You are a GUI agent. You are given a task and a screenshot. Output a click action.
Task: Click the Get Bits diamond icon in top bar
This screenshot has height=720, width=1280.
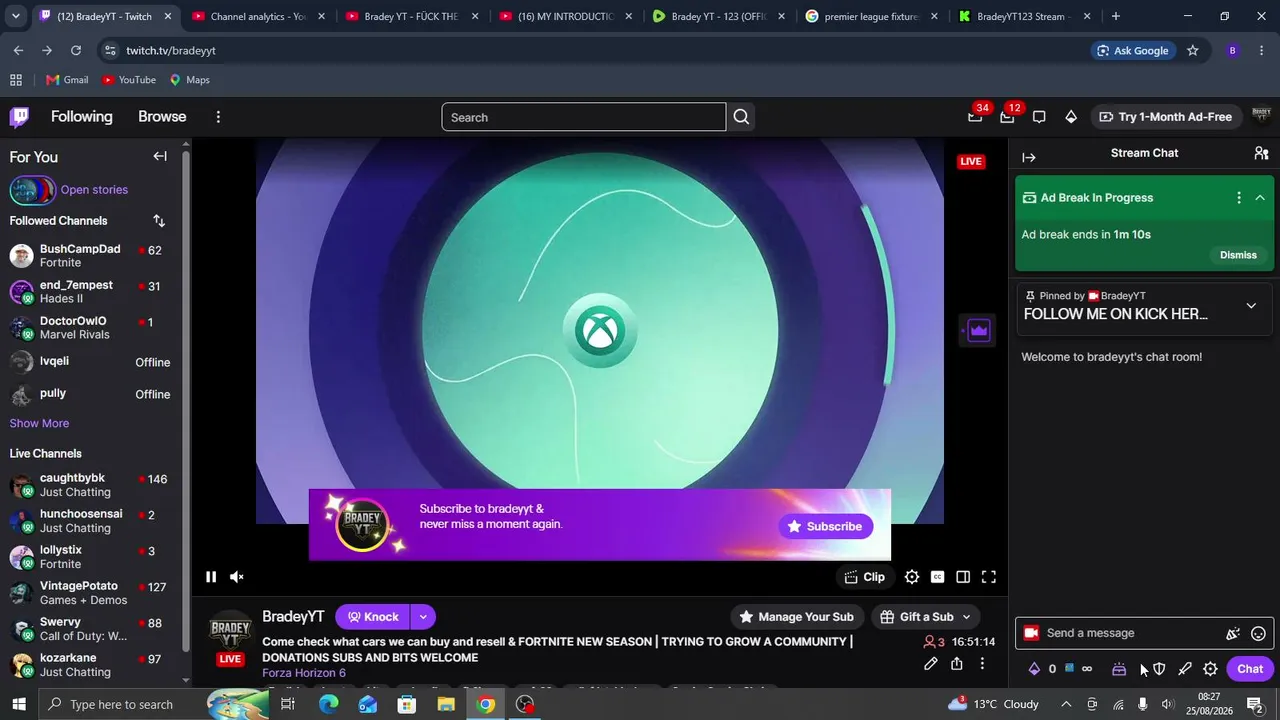coord(1071,117)
